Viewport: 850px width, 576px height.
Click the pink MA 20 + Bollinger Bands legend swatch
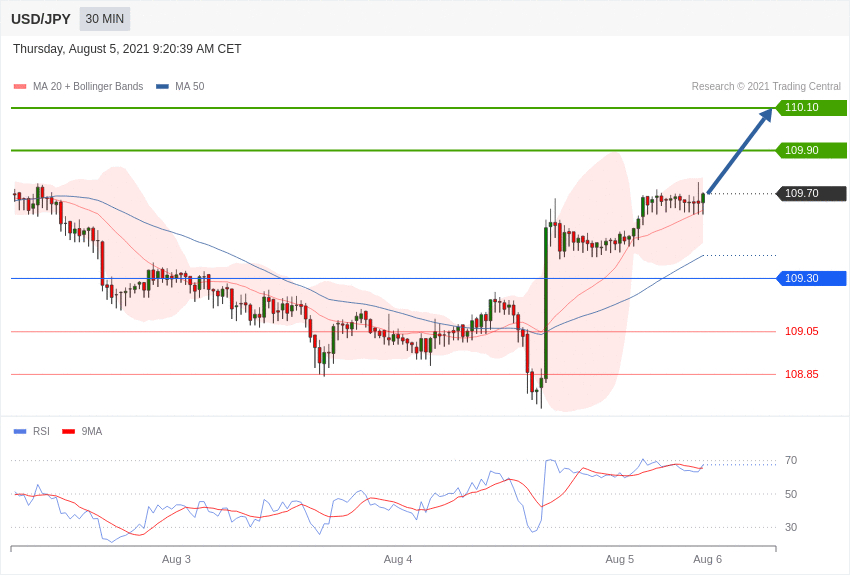tap(20, 86)
